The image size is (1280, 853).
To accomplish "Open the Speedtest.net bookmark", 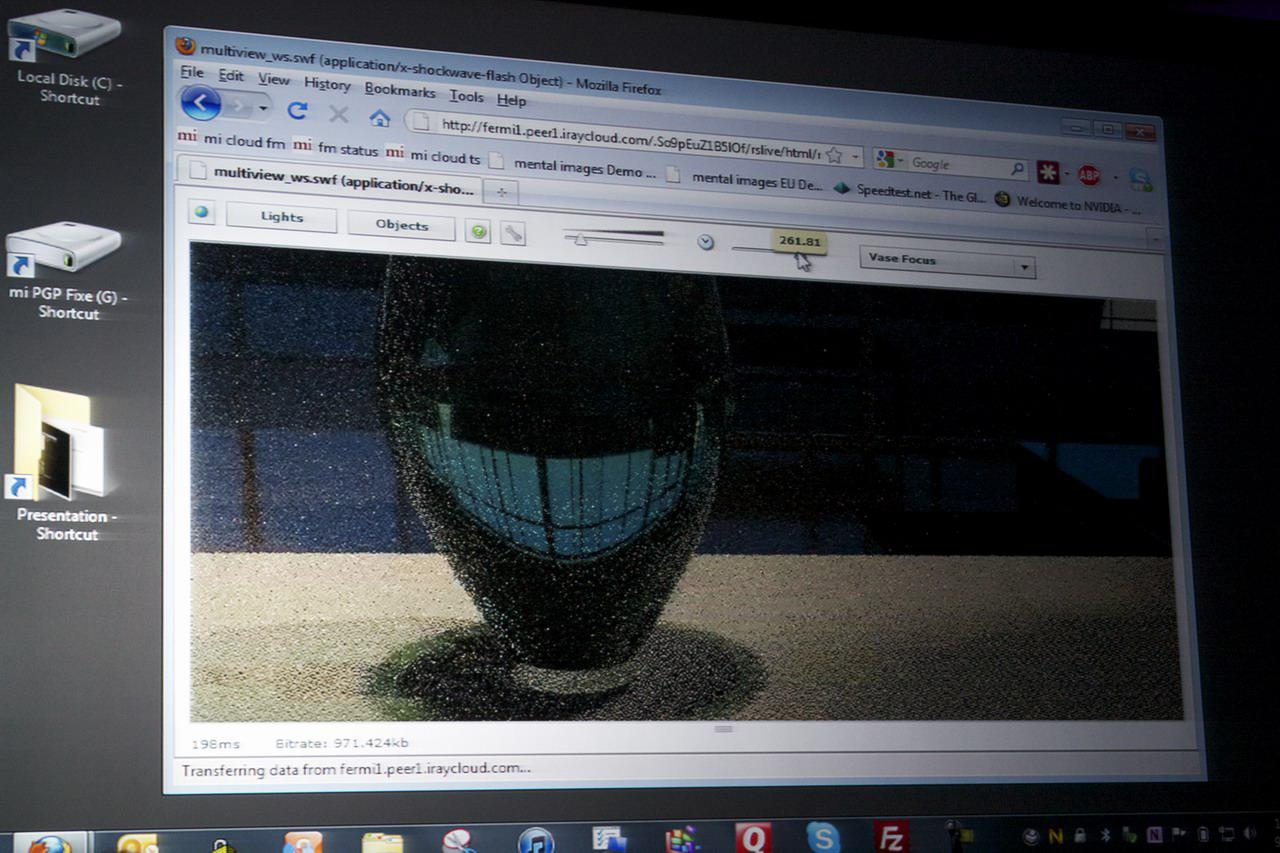I will coord(910,192).
